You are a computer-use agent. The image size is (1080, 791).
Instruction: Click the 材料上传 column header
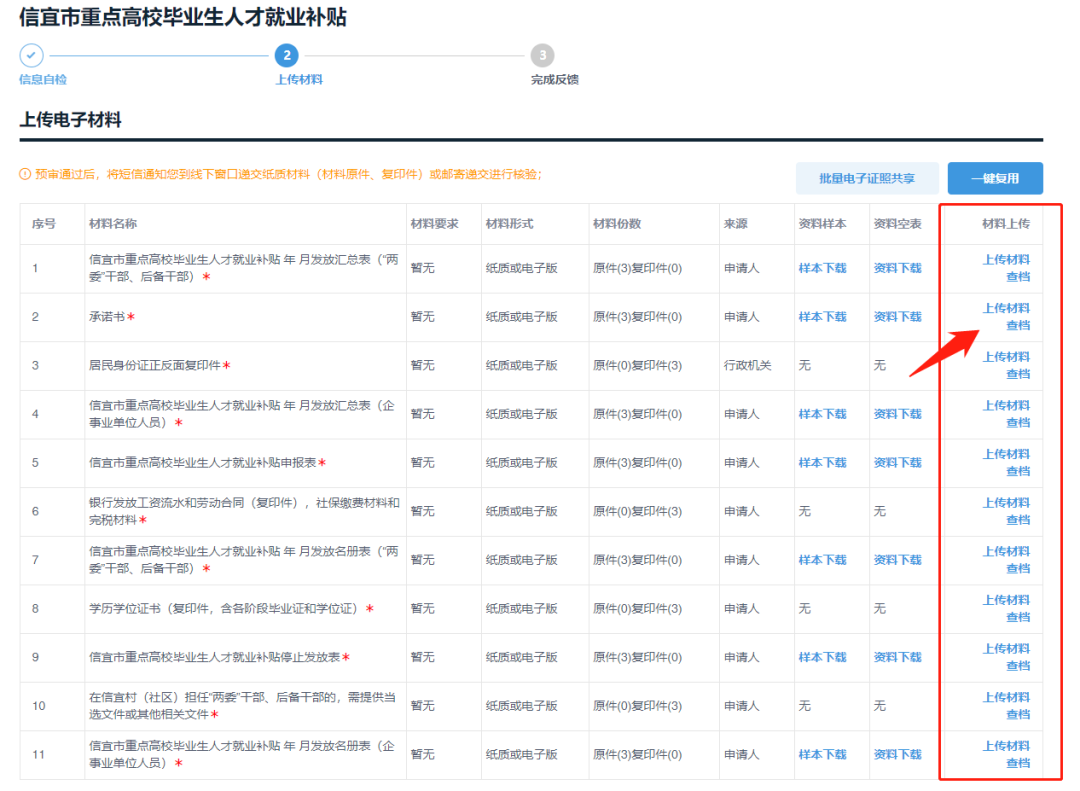(x=1006, y=224)
